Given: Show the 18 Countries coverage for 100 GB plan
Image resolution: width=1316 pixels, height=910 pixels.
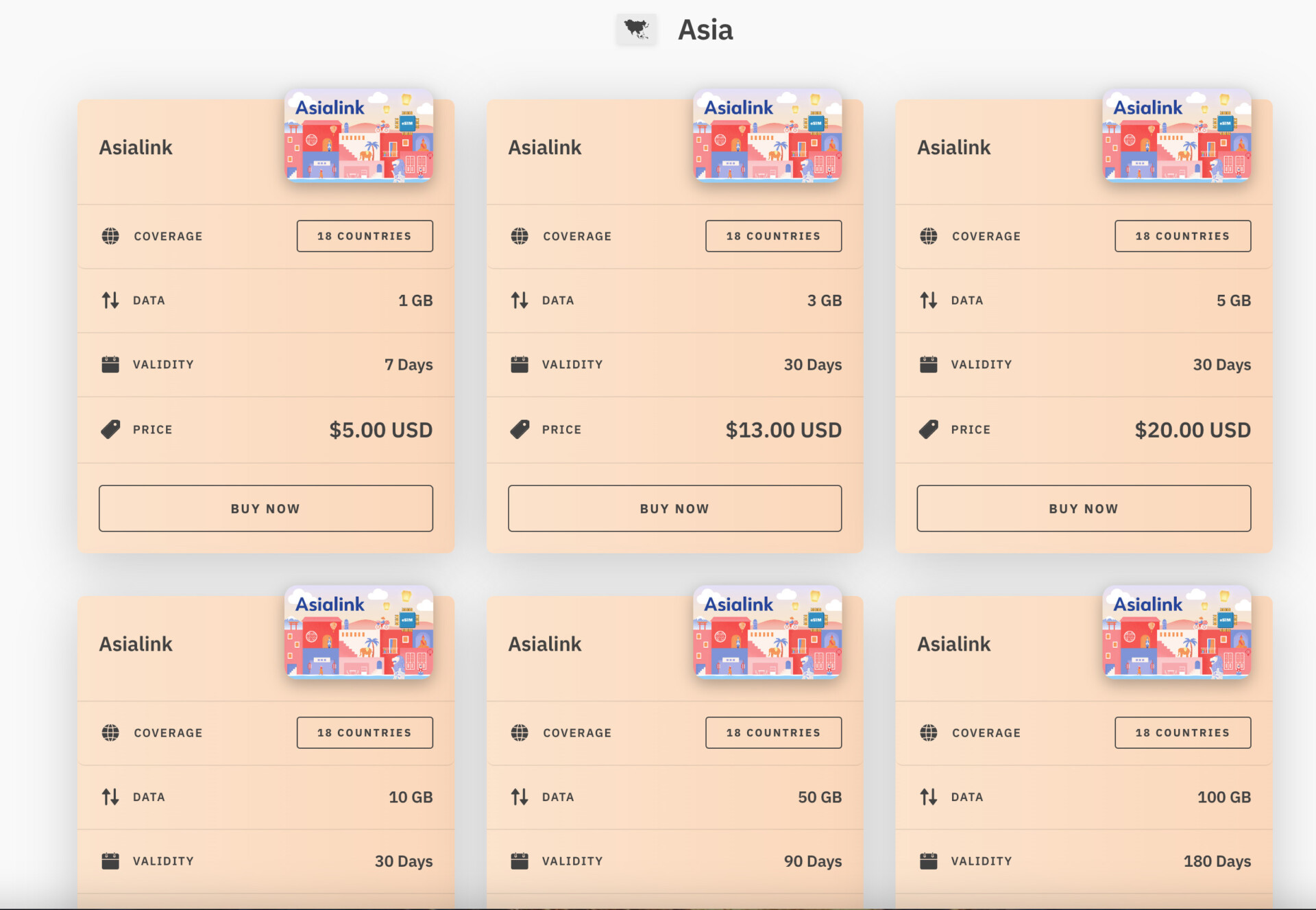Looking at the screenshot, I should coord(1183,732).
